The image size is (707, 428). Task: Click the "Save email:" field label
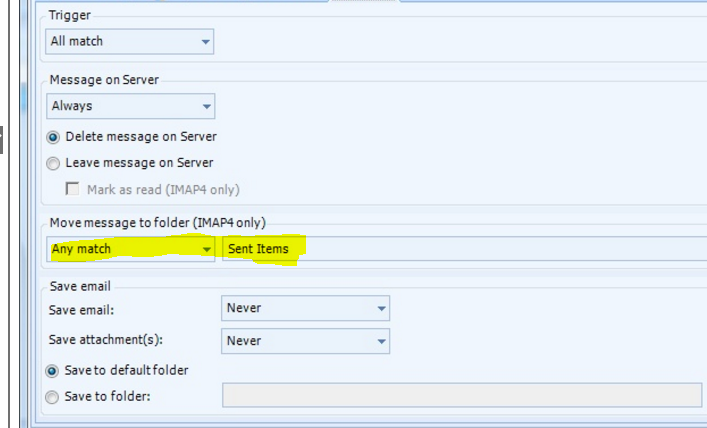tap(81, 309)
